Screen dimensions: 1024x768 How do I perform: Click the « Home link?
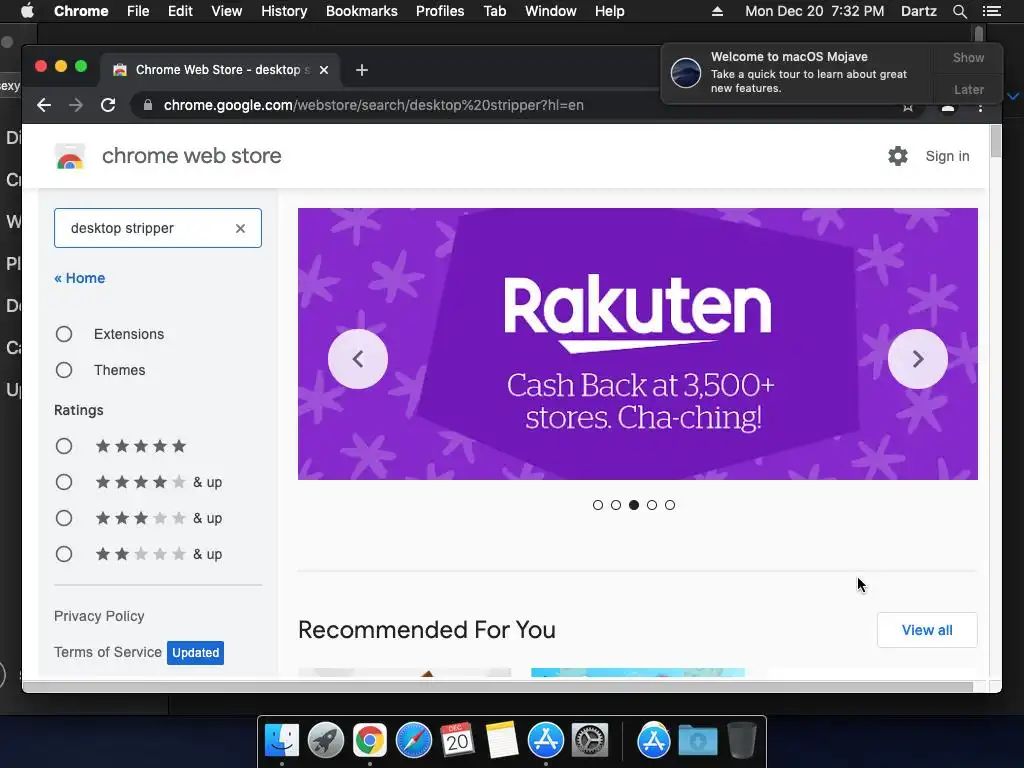[80, 278]
